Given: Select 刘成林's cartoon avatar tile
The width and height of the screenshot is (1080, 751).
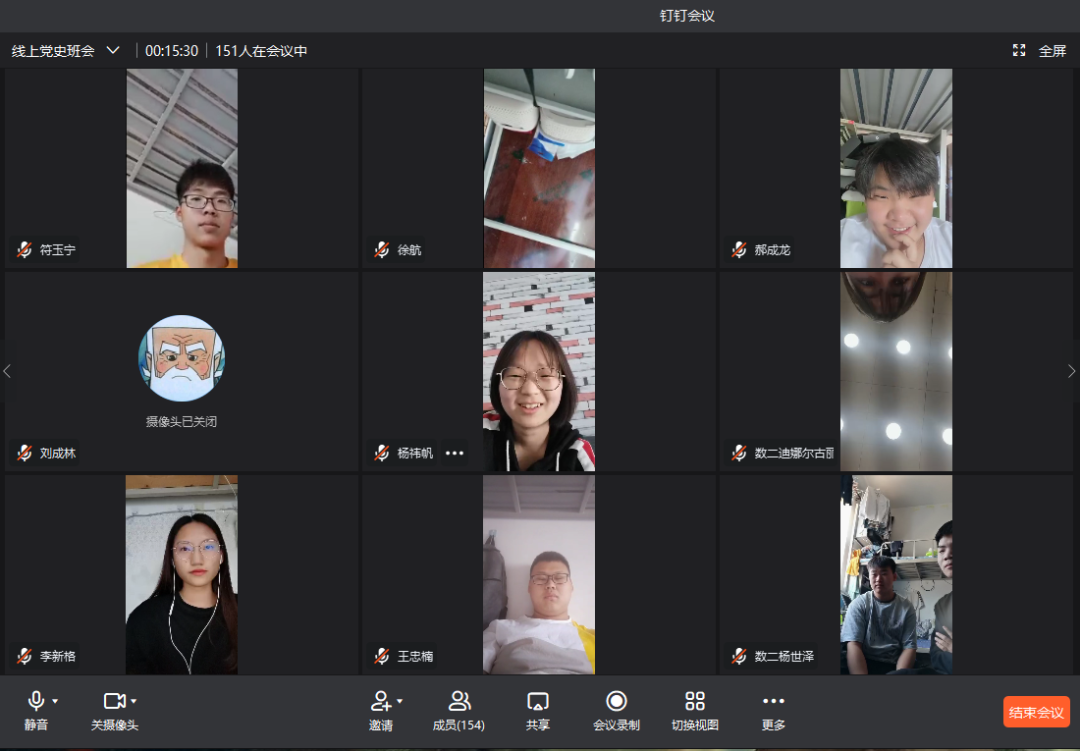Looking at the screenshot, I should tap(181, 358).
